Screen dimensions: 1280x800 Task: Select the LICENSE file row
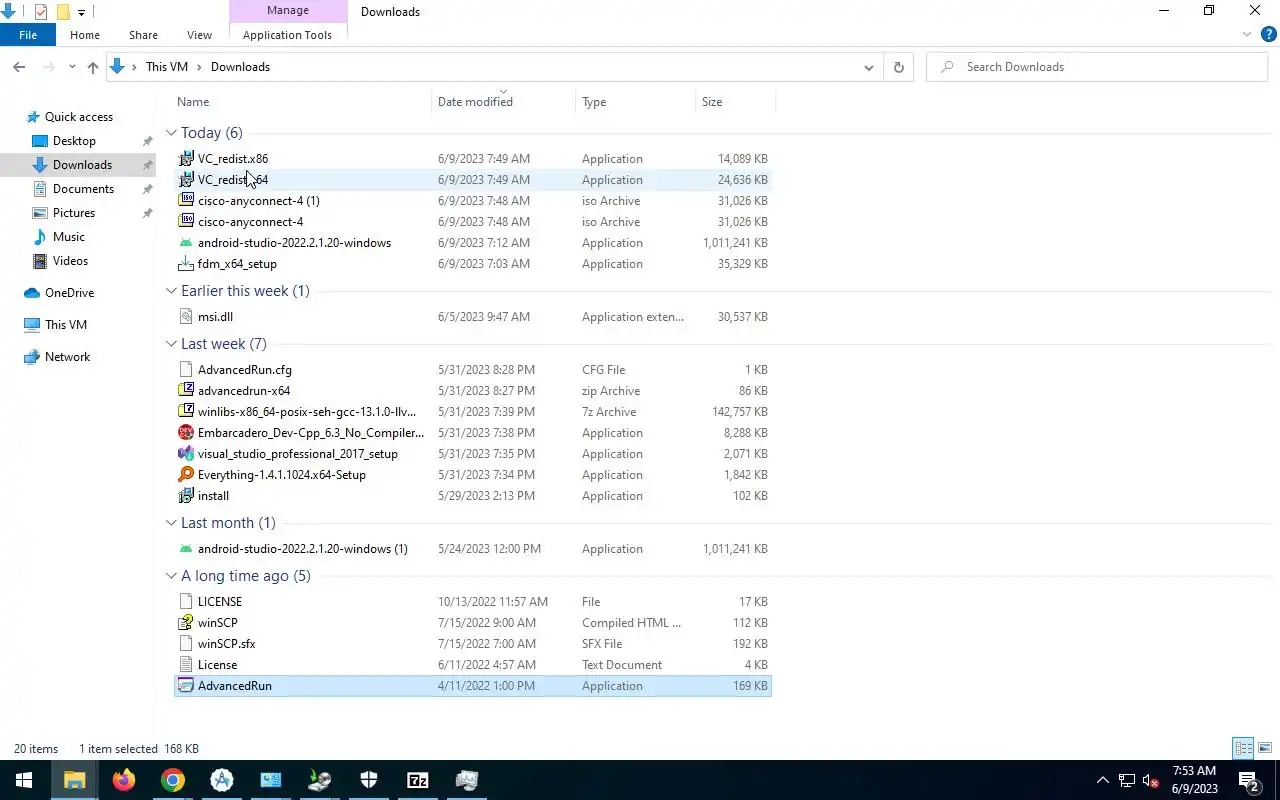tap(473, 602)
